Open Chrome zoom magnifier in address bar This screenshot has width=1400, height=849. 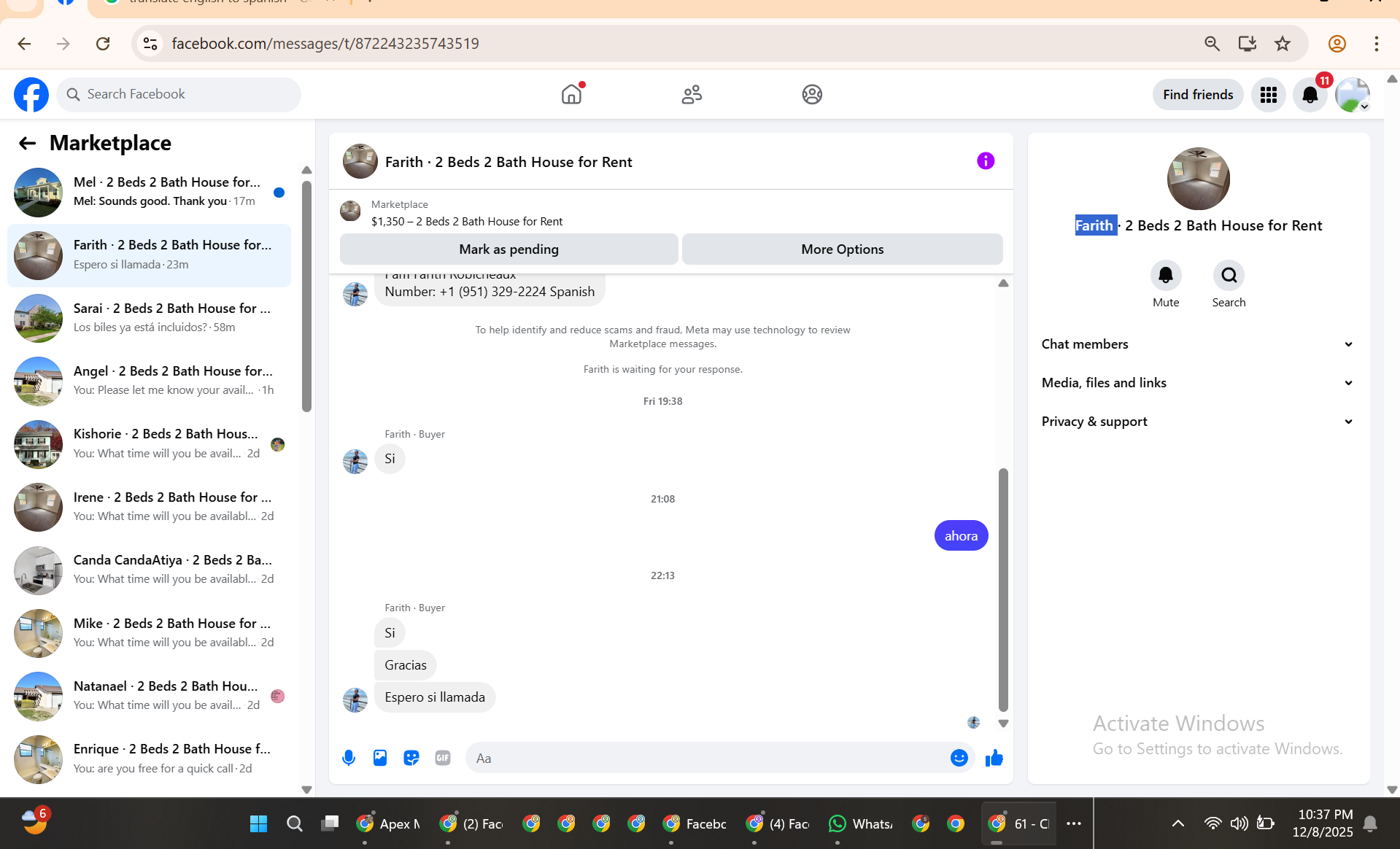[x=1212, y=44]
